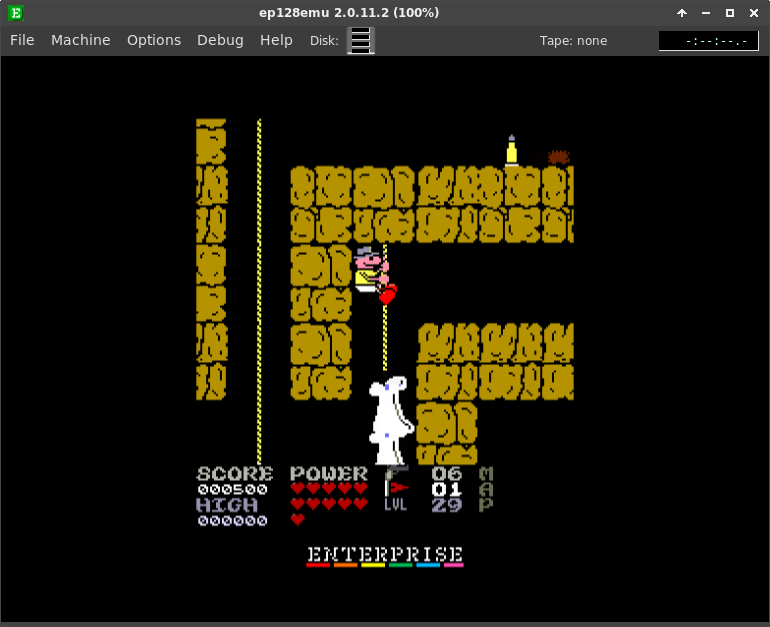Click the single heart in third power row
Screen dimensions: 770x627
click(x=298, y=519)
